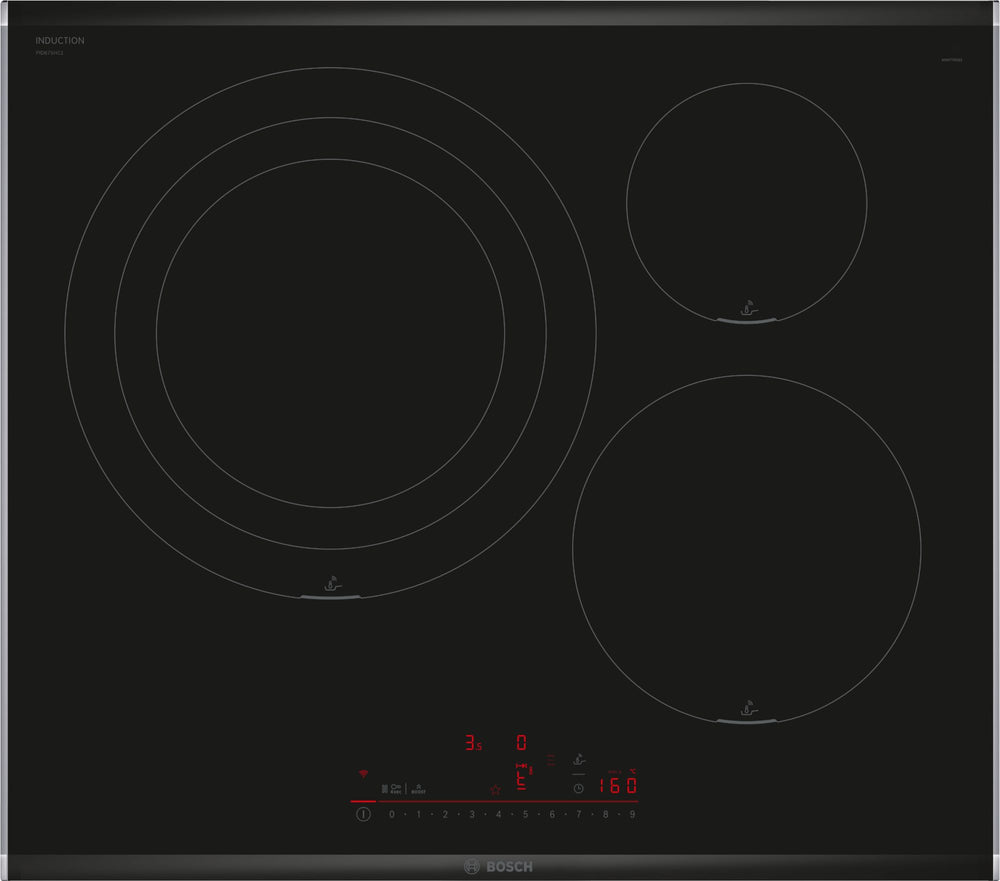Tap the pan icon on bottom-right zone
The width and height of the screenshot is (1000, 881).
(x=746, y=706)
